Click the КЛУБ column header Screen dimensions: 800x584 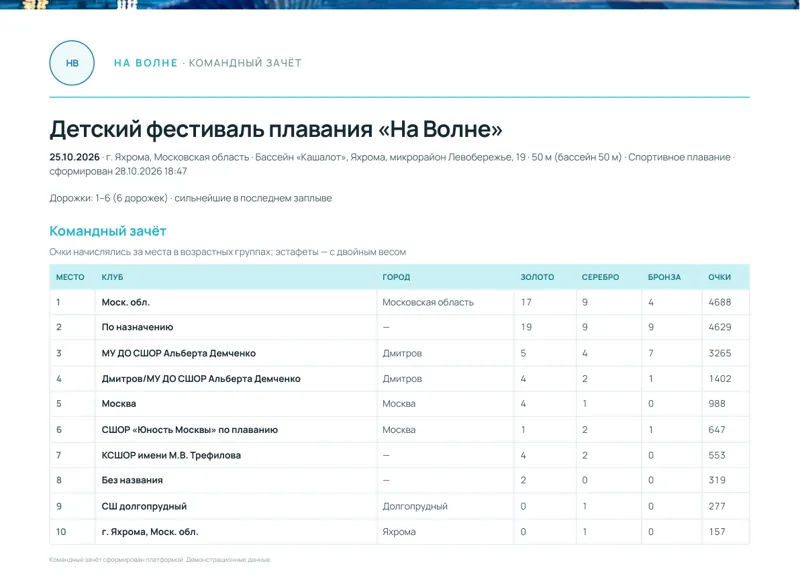[x=112, y=277]
